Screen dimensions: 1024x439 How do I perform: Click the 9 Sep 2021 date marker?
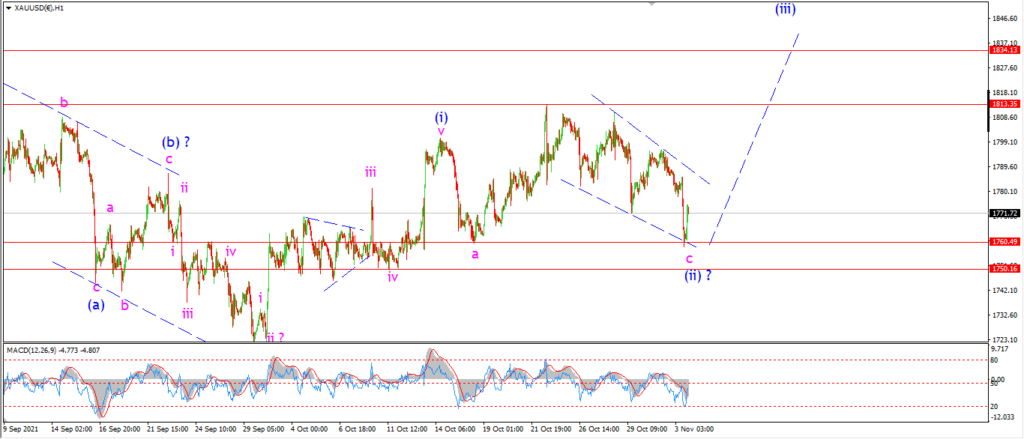(22, 429)
